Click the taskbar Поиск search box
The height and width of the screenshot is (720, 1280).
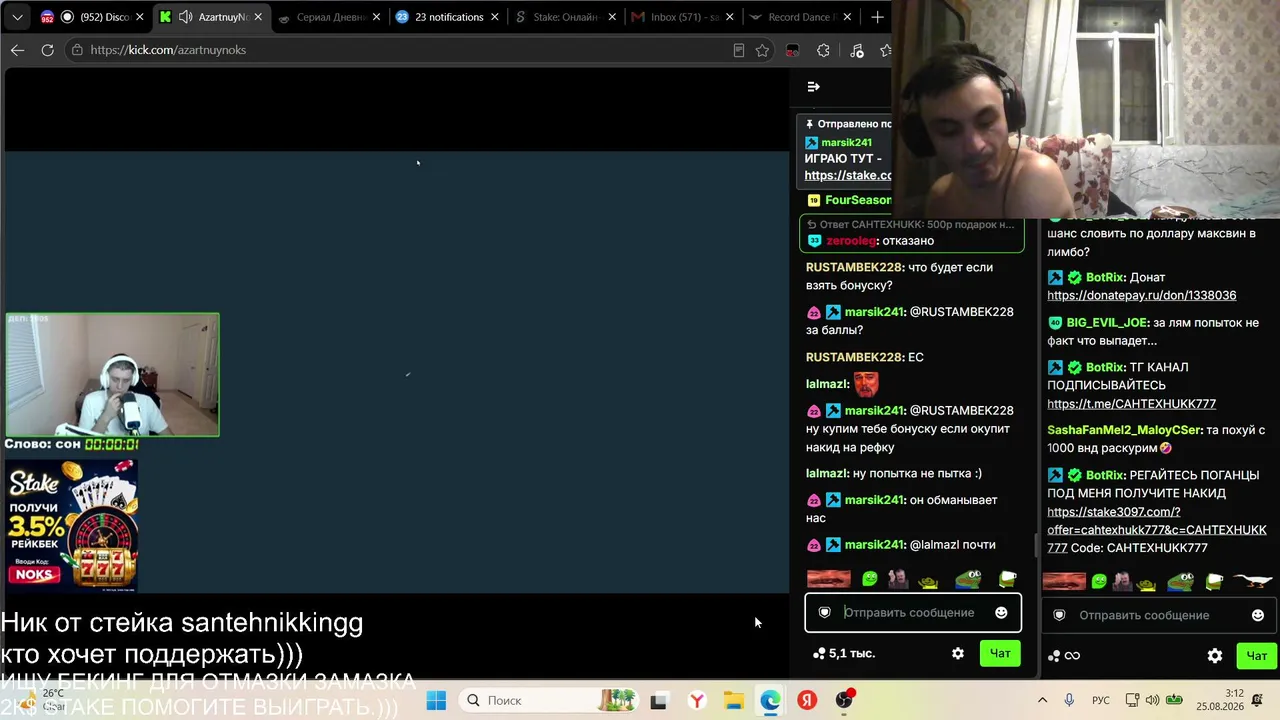550,700
